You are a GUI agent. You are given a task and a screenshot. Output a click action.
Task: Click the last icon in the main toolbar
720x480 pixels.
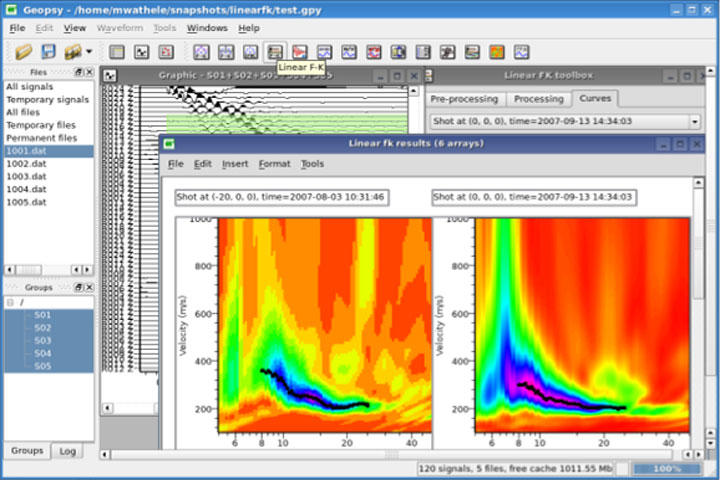coord(521,51)
